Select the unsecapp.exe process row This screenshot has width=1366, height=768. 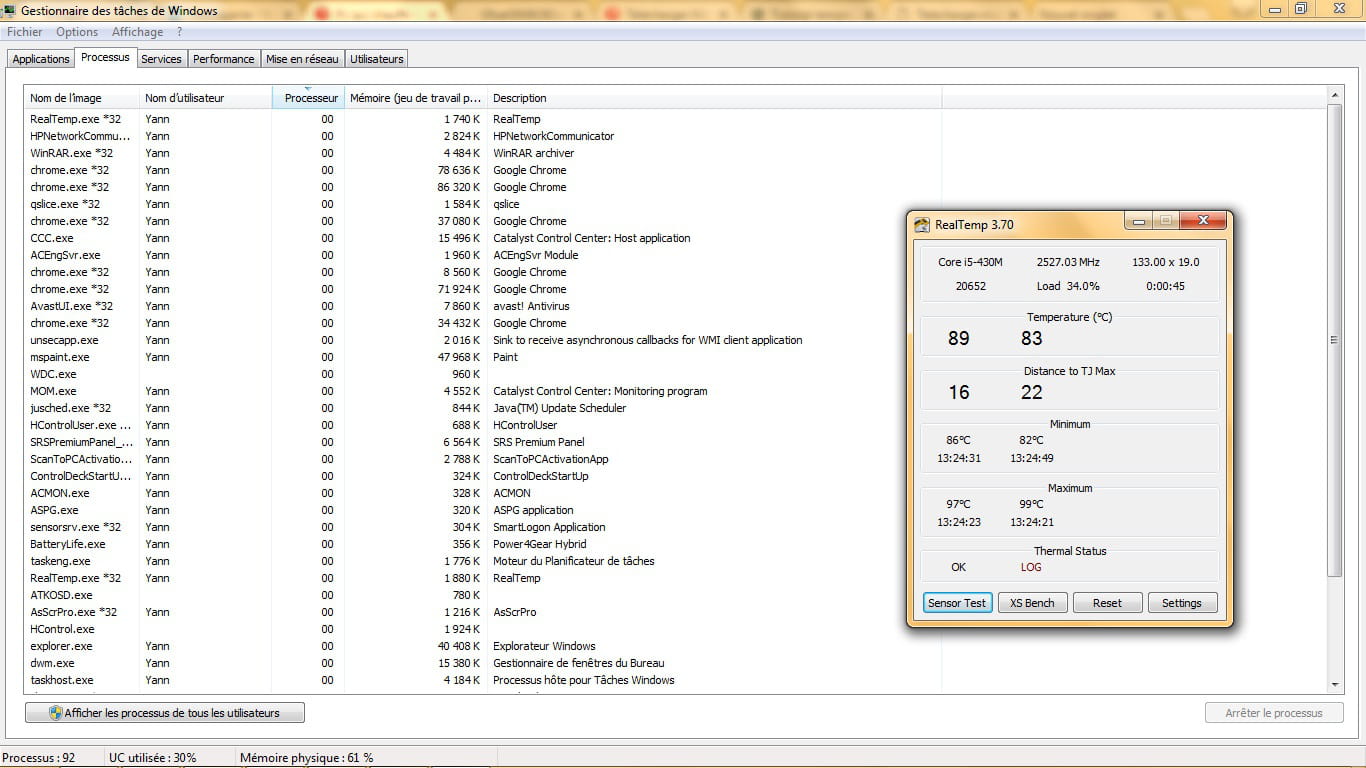click(483, 340)
